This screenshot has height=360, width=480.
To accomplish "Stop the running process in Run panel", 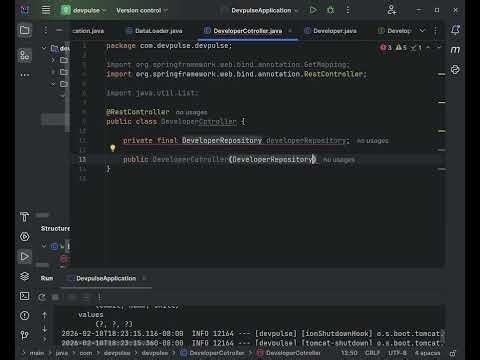I will 56,297.
